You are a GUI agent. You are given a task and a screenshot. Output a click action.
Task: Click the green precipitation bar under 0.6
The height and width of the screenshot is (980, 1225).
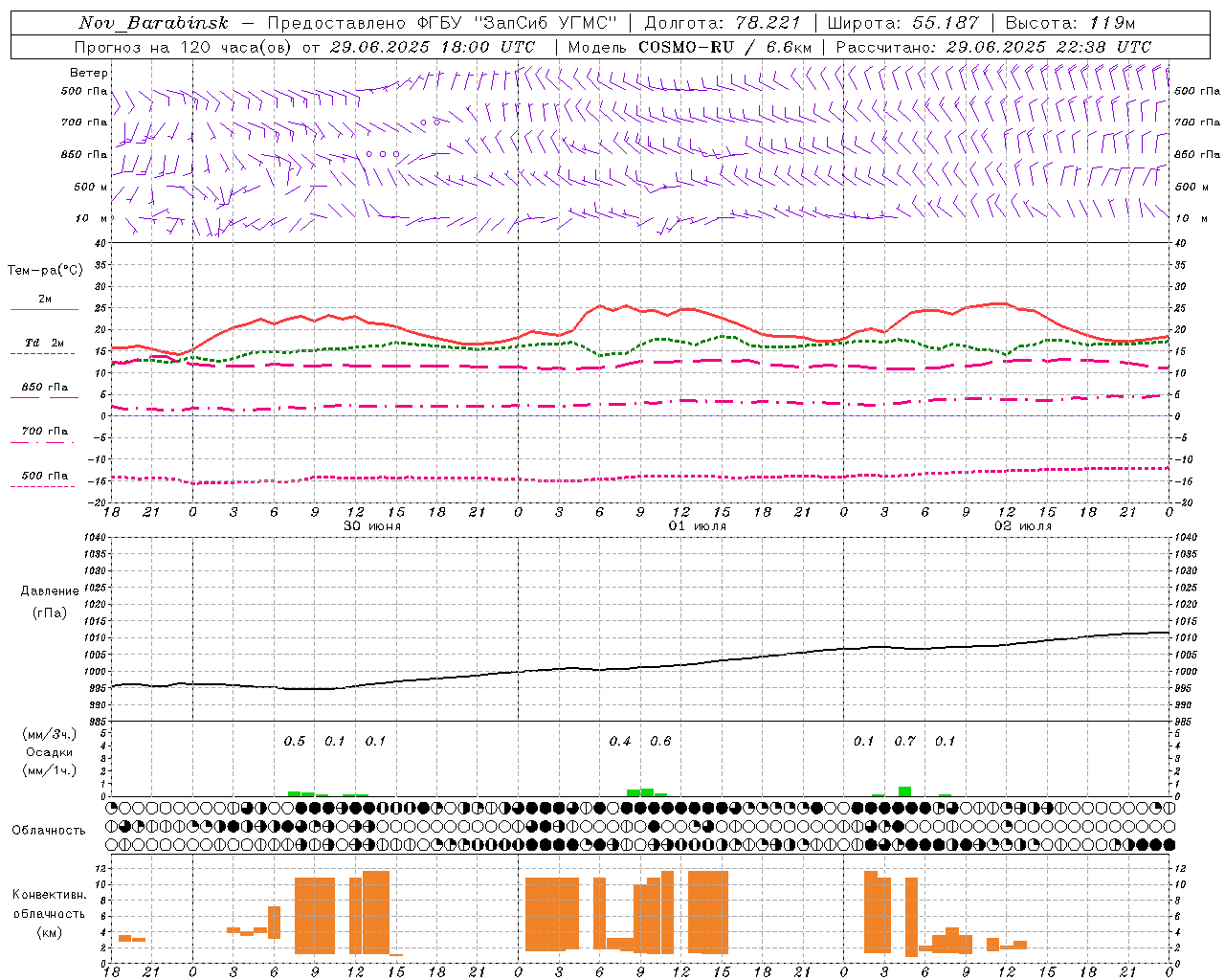click(647, 792)
